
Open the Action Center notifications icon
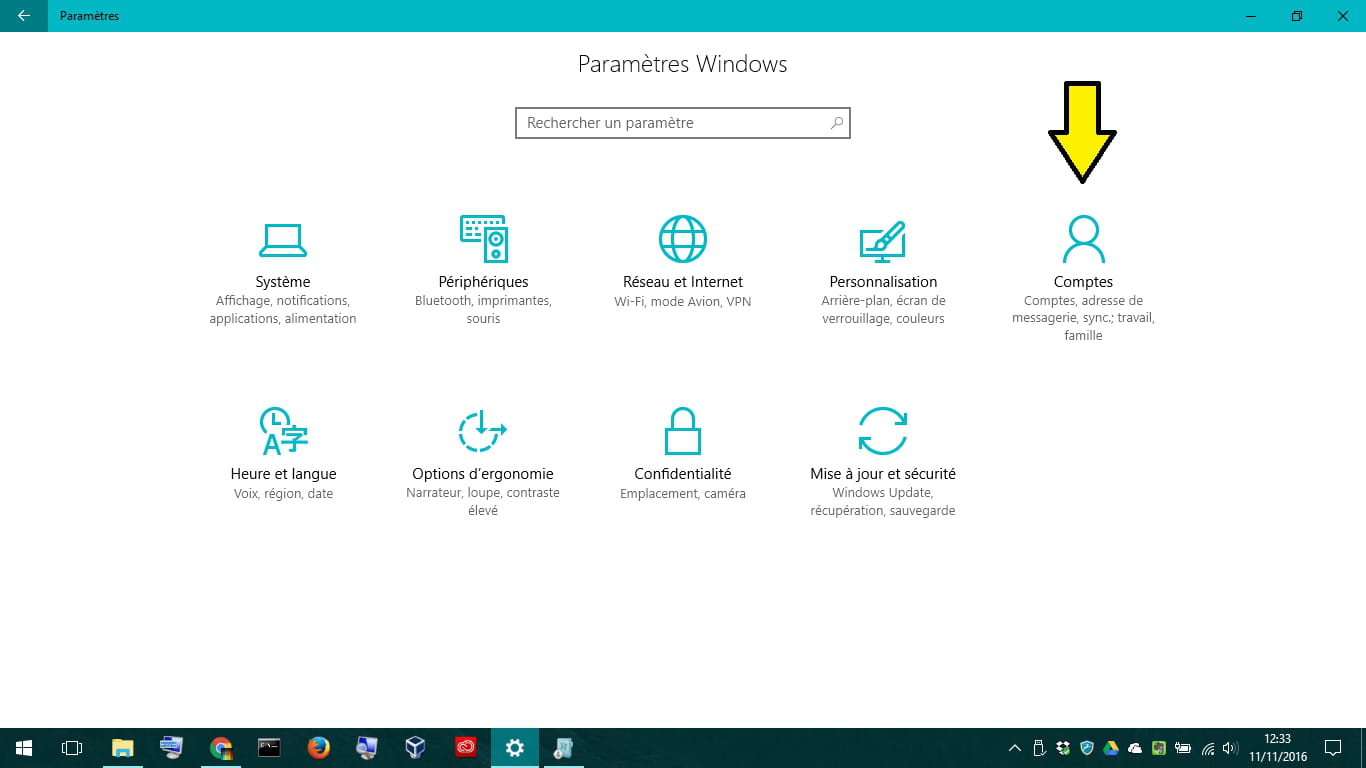click(x=1332, y=748)
